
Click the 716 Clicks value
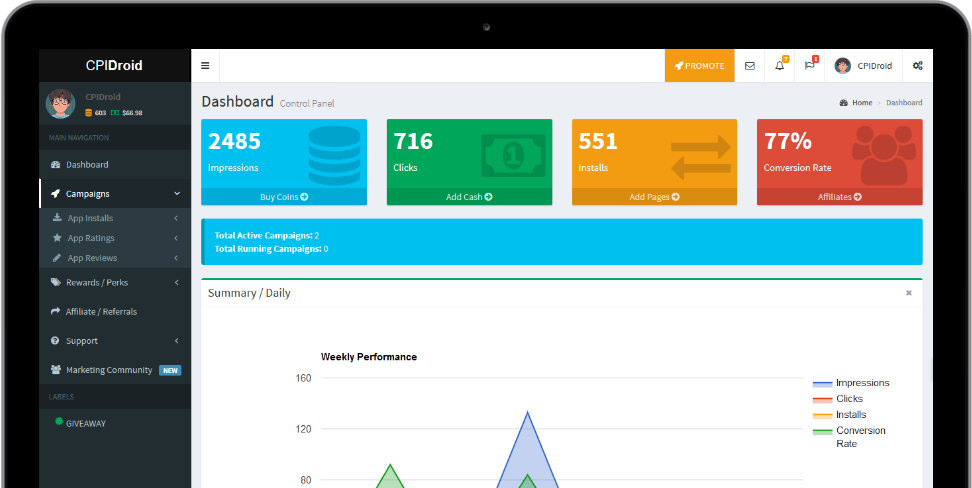413,141
